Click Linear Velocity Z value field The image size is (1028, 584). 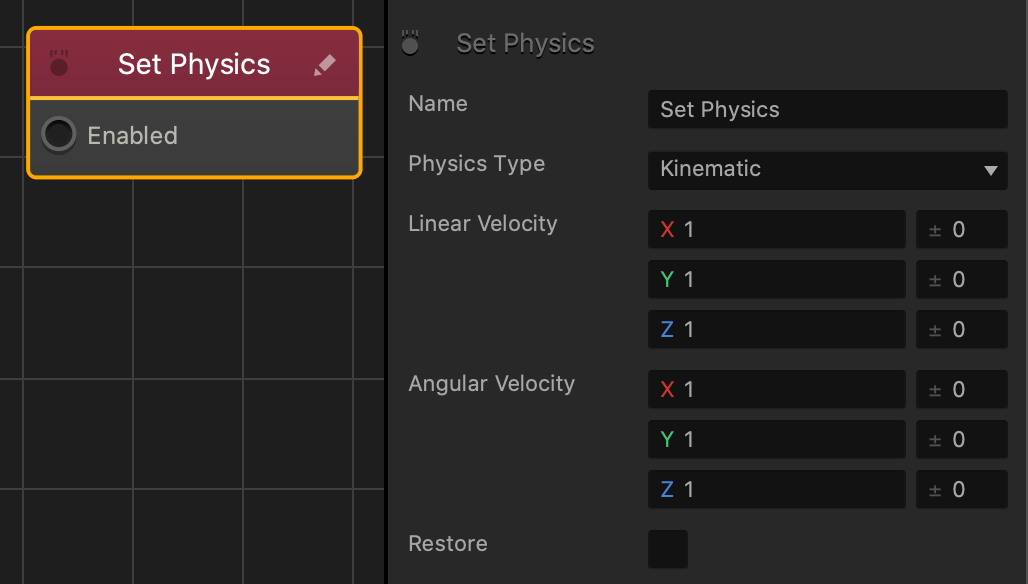(776, 329)
